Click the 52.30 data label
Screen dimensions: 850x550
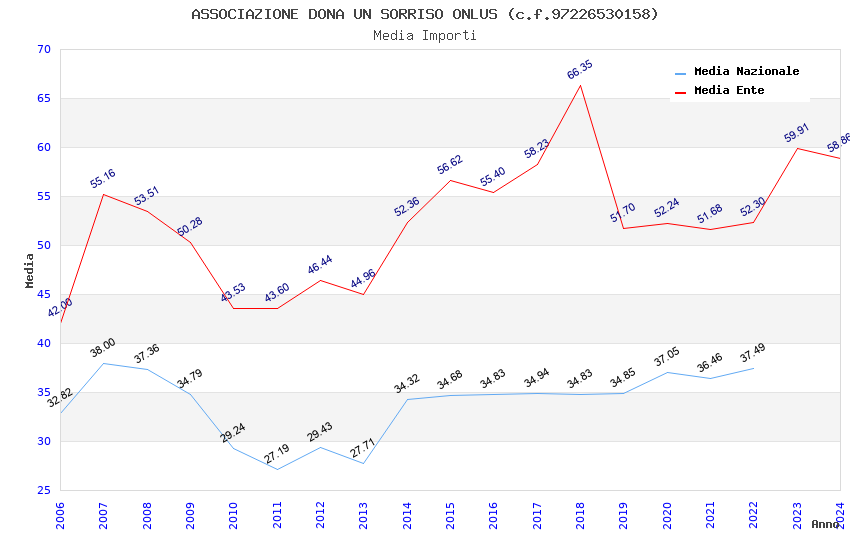(x=752, y=206)
